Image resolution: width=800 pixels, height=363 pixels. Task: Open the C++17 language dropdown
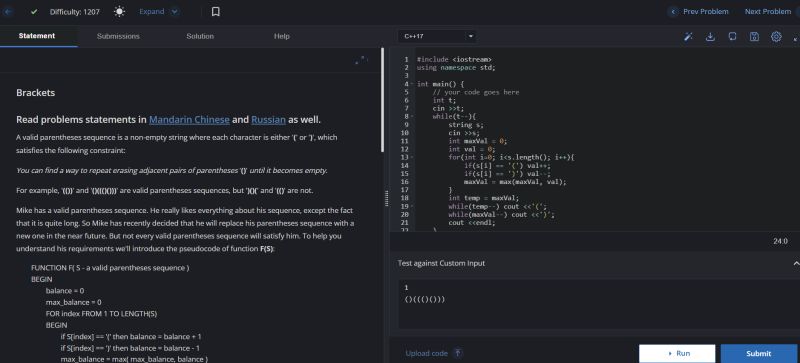(x=438, y=36)
